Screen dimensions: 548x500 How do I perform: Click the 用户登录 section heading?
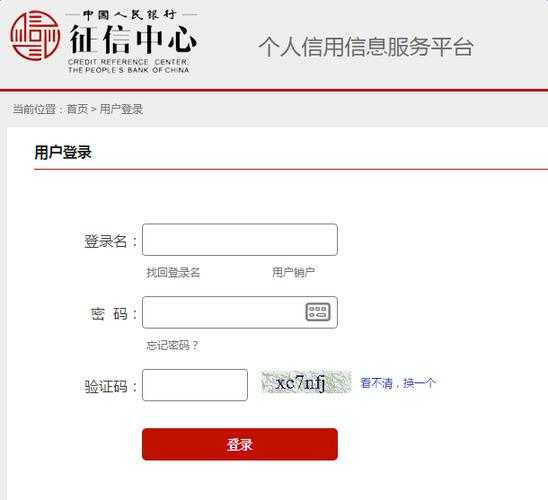(63, 153)
